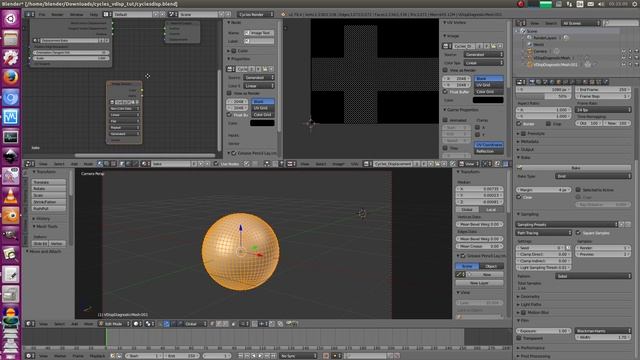Image resolution: width=640 pixels, height=360 pixels.
Task: Open the Playback menu in timeline header
Action: [97, 356]
